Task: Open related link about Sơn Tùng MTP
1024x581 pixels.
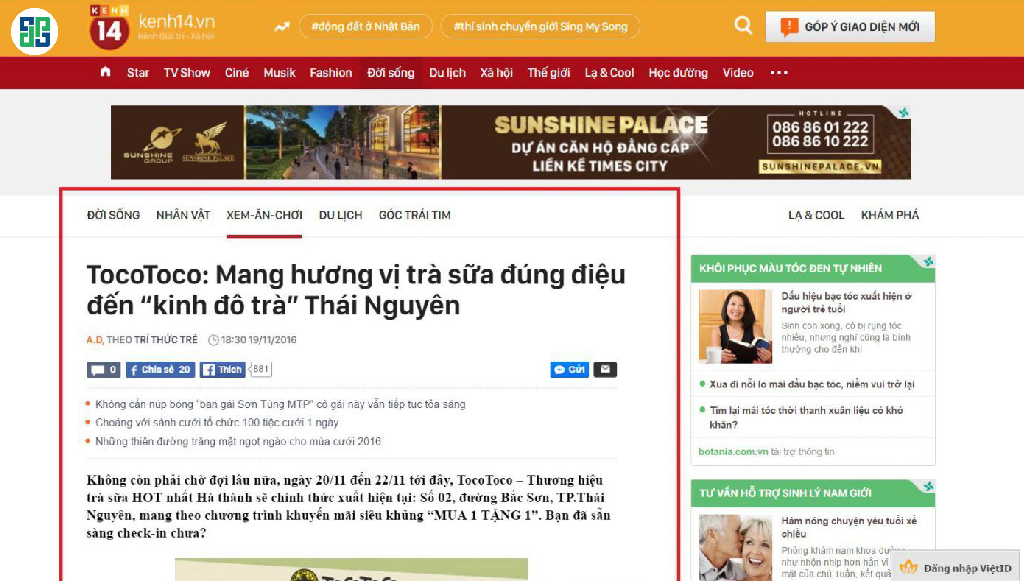Action: pyautogui.click(x=280, y=404)
